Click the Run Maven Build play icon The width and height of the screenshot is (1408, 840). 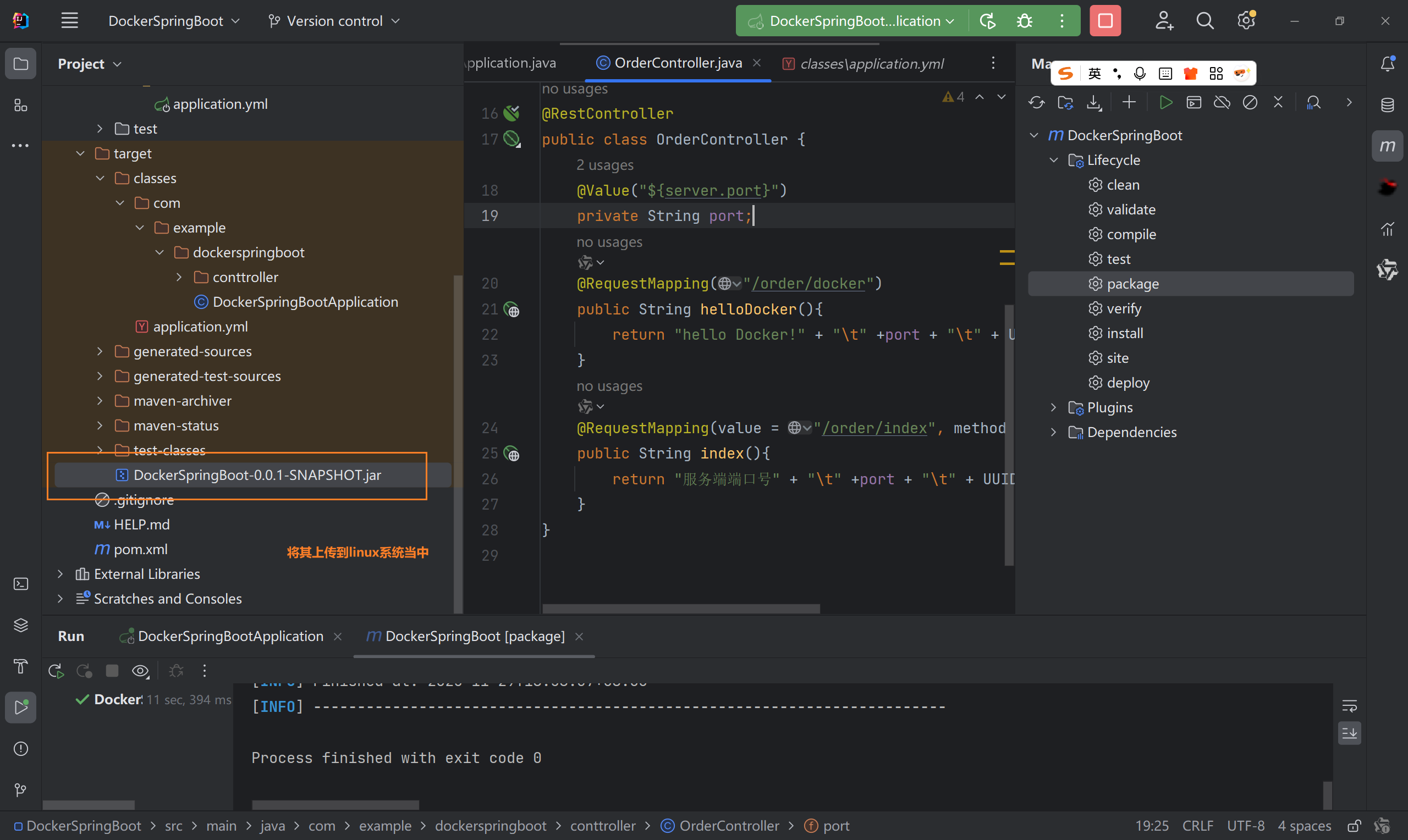1165,102
